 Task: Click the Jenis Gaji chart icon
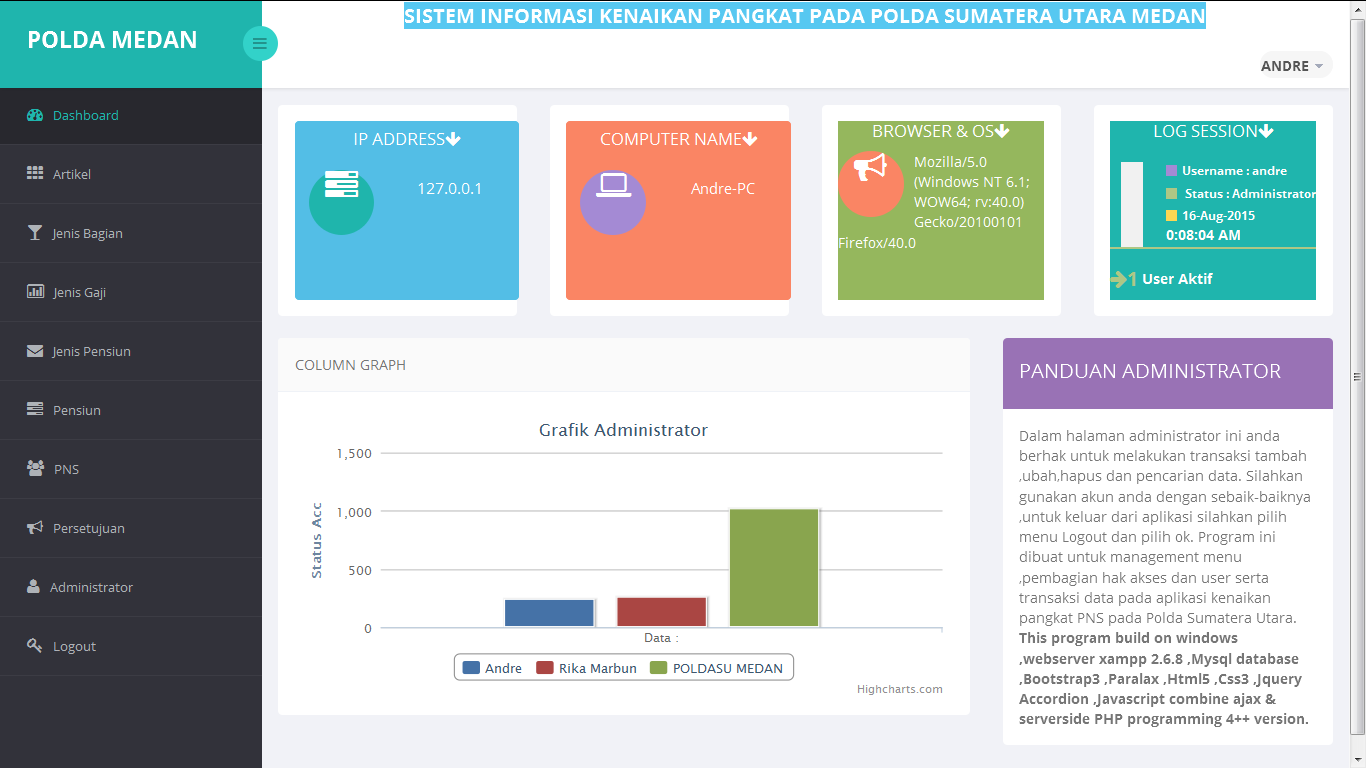[35, 292]
